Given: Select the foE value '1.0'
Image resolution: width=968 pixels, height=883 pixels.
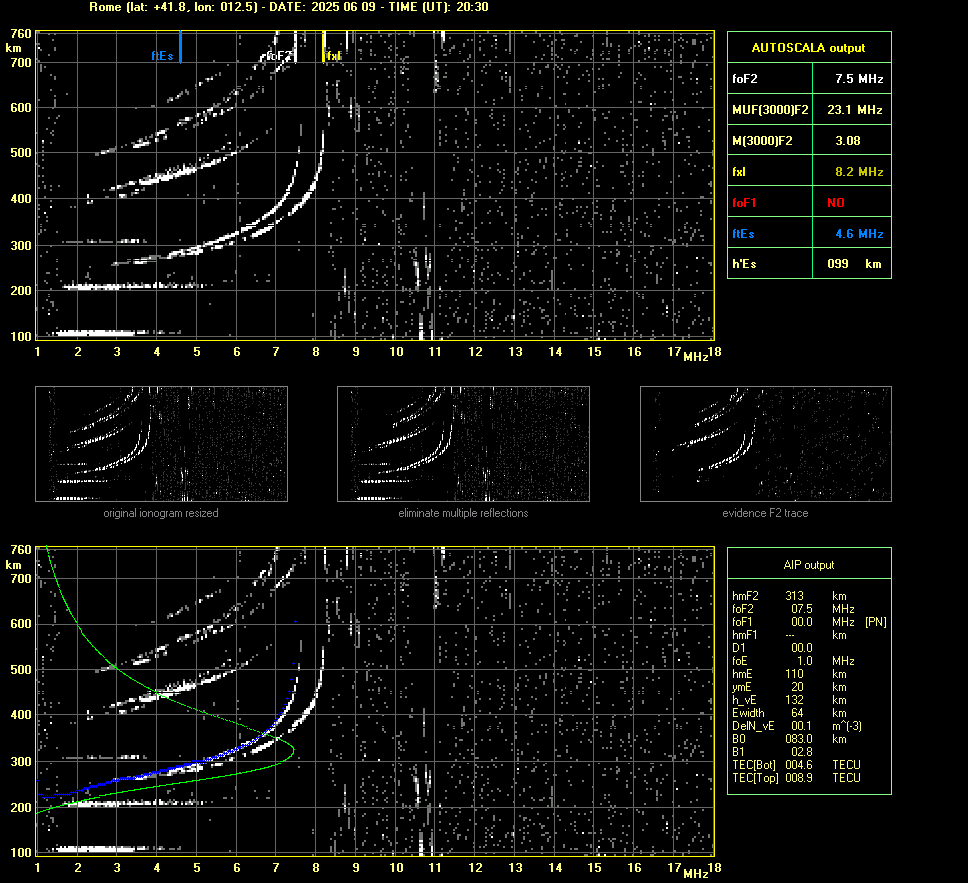Looking at the screenshot, I should (805, 661).
